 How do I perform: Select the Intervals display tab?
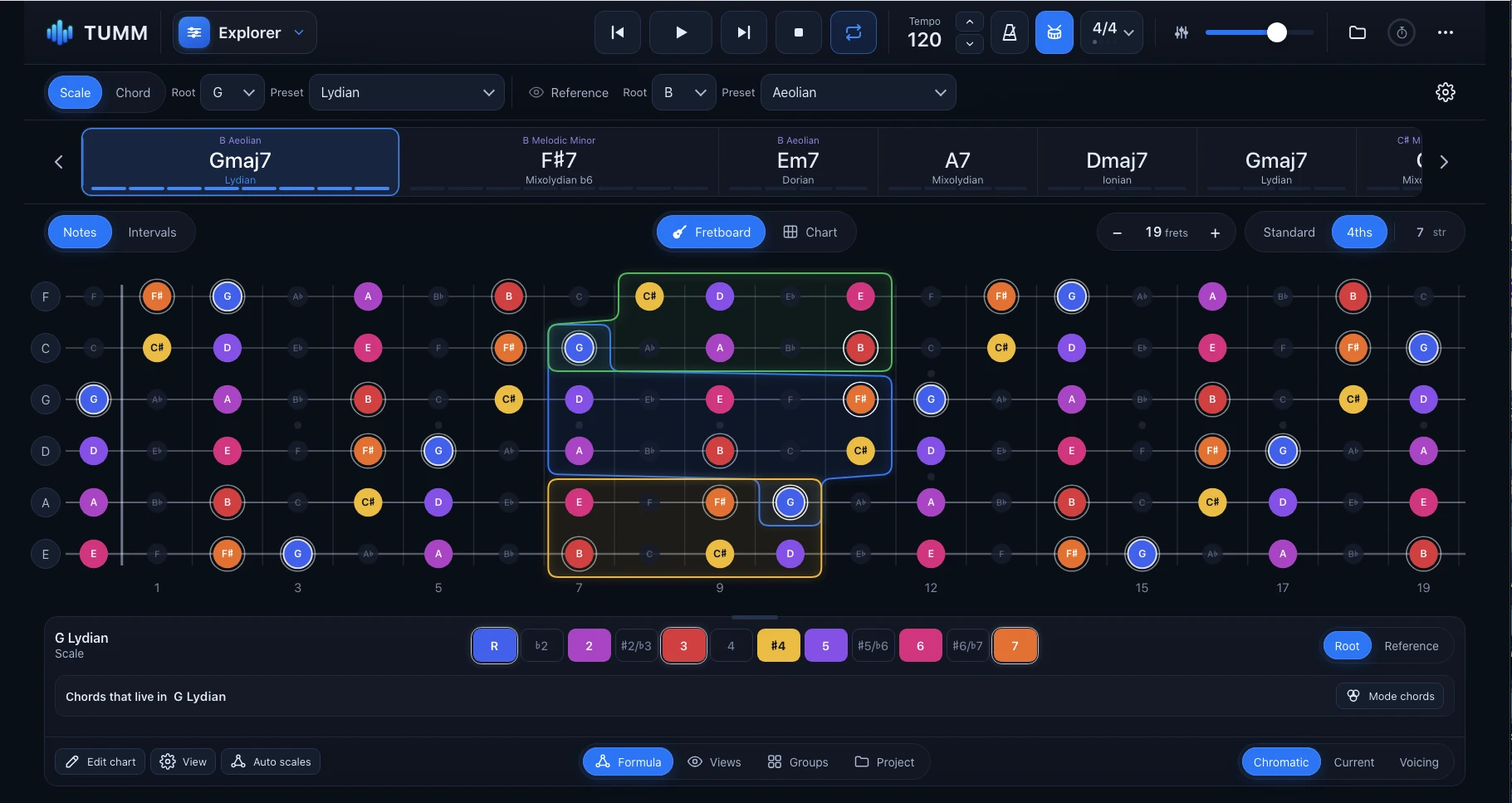tap(152, 233)
